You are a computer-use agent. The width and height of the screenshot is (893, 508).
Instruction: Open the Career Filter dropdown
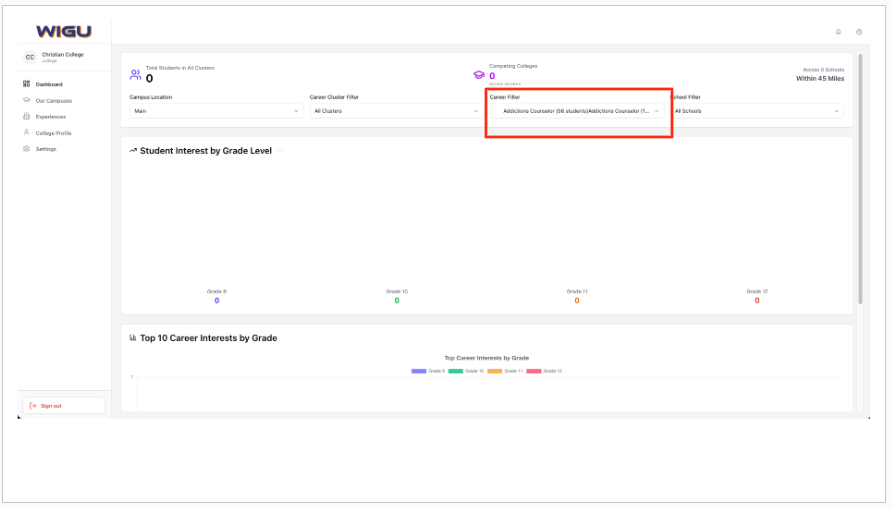pyautogui.click(x=578, y=111)
